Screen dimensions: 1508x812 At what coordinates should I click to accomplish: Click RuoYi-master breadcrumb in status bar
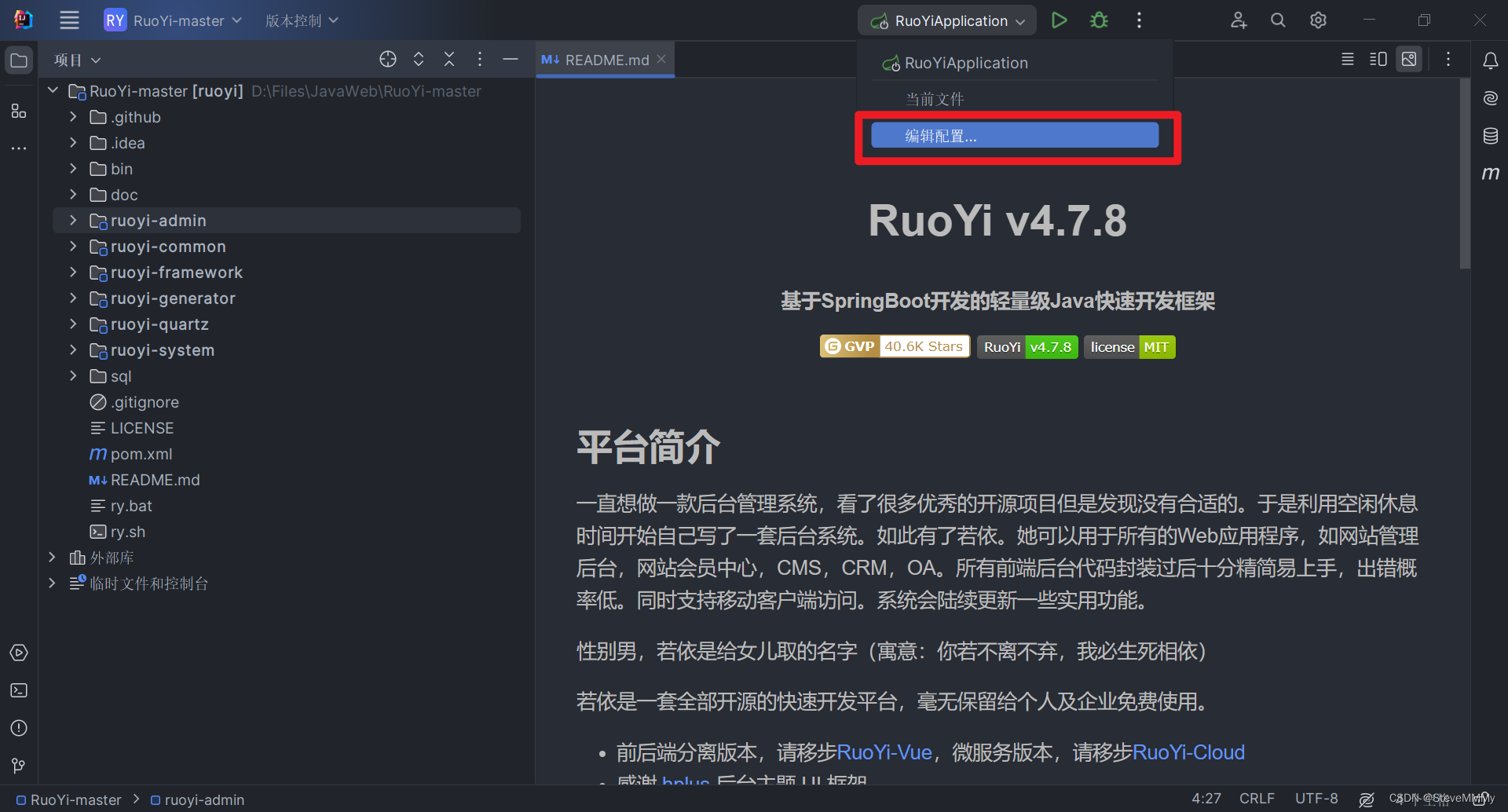(x=69, y=799)
